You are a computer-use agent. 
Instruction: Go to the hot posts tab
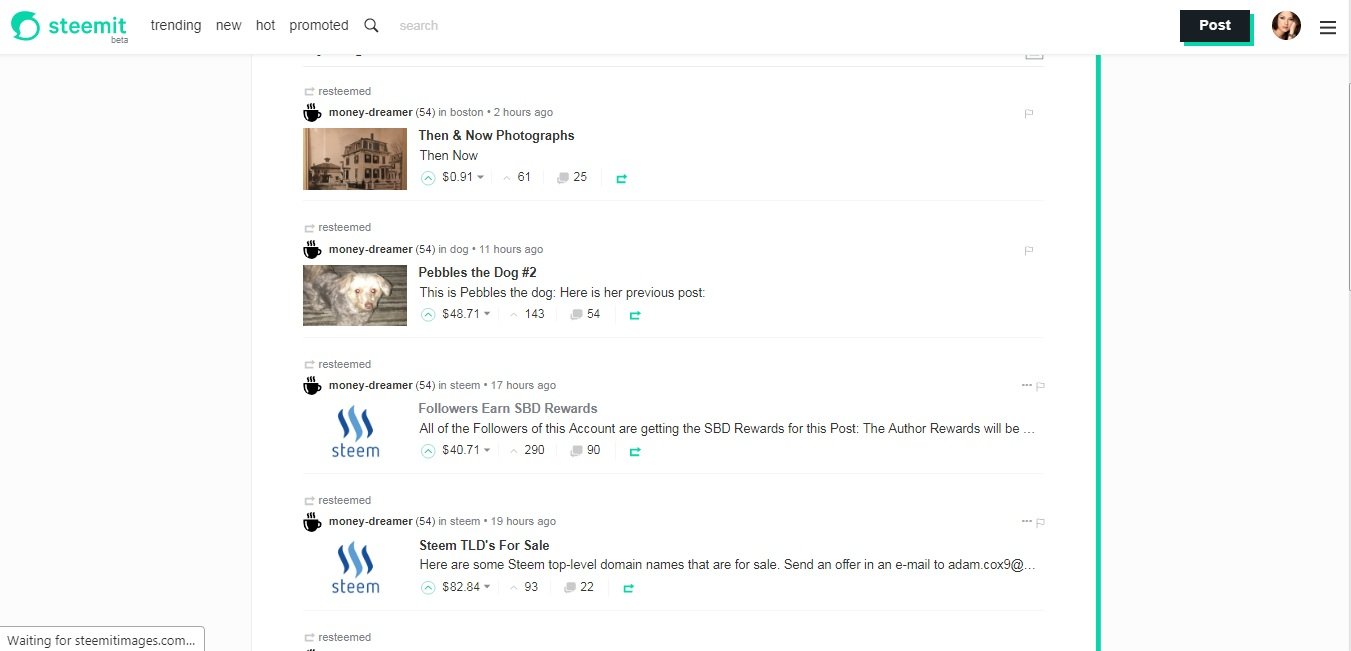pos(265,25)
